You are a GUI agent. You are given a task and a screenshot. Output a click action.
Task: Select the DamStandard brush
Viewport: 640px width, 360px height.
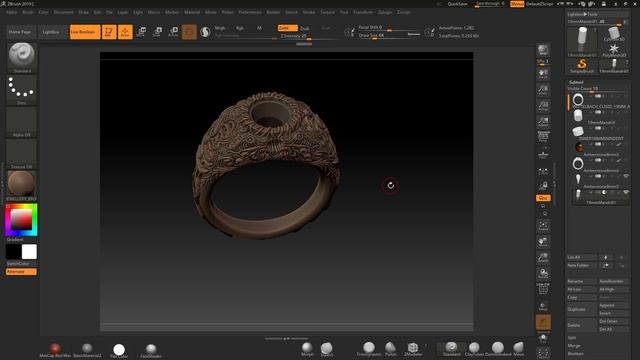[498, 349]
